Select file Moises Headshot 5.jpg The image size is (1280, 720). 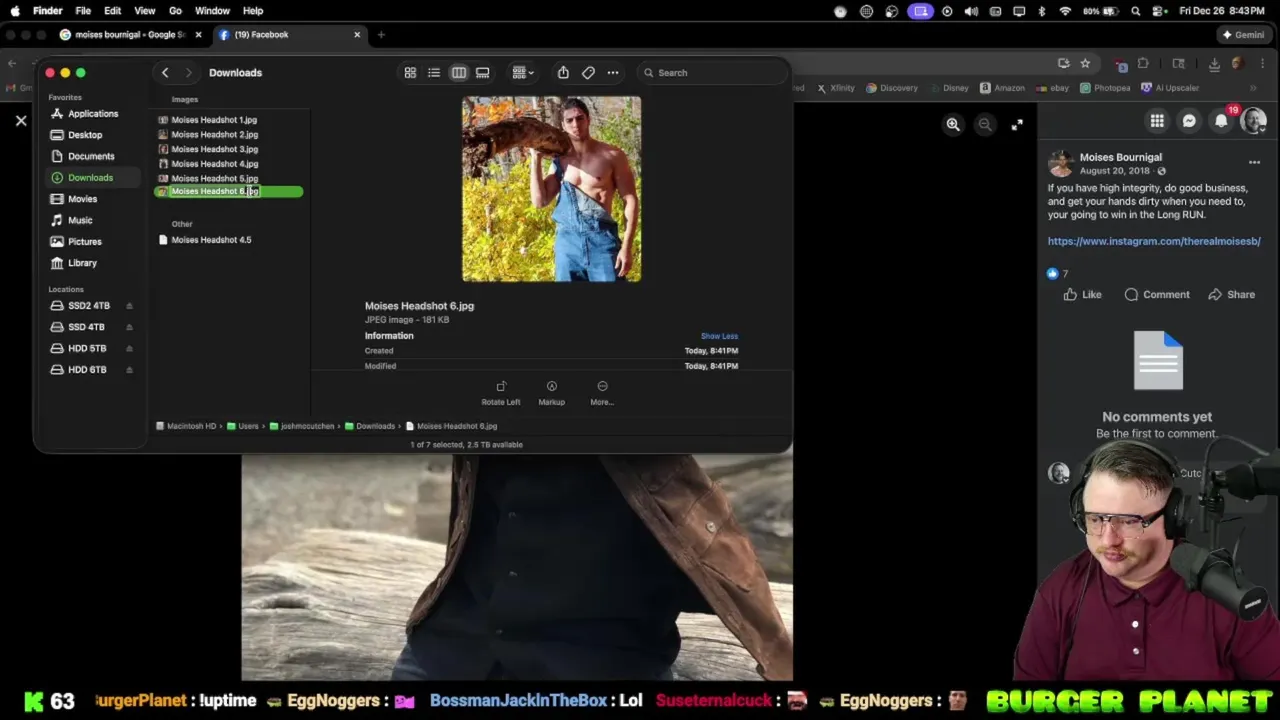click(213, 178)
